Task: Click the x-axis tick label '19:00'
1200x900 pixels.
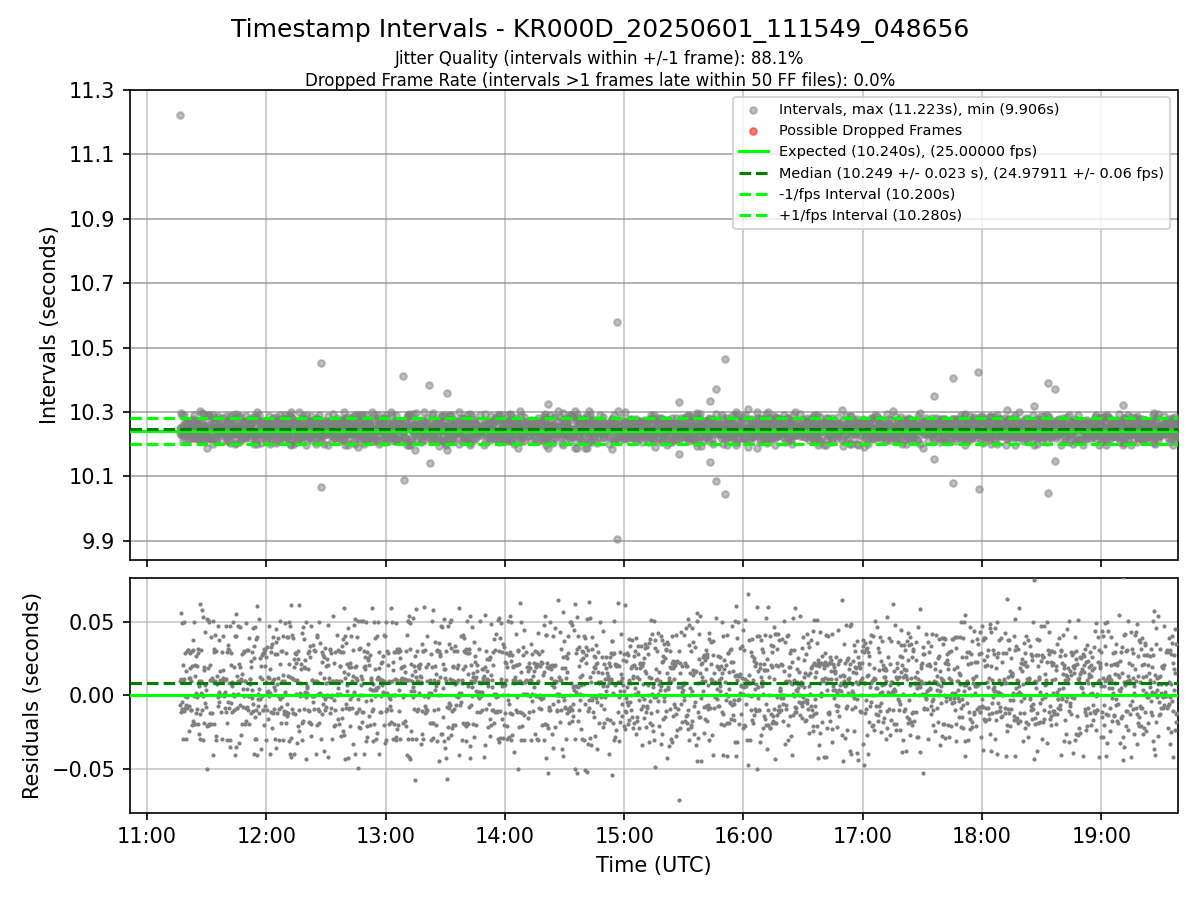Action: coord(1101,835)
